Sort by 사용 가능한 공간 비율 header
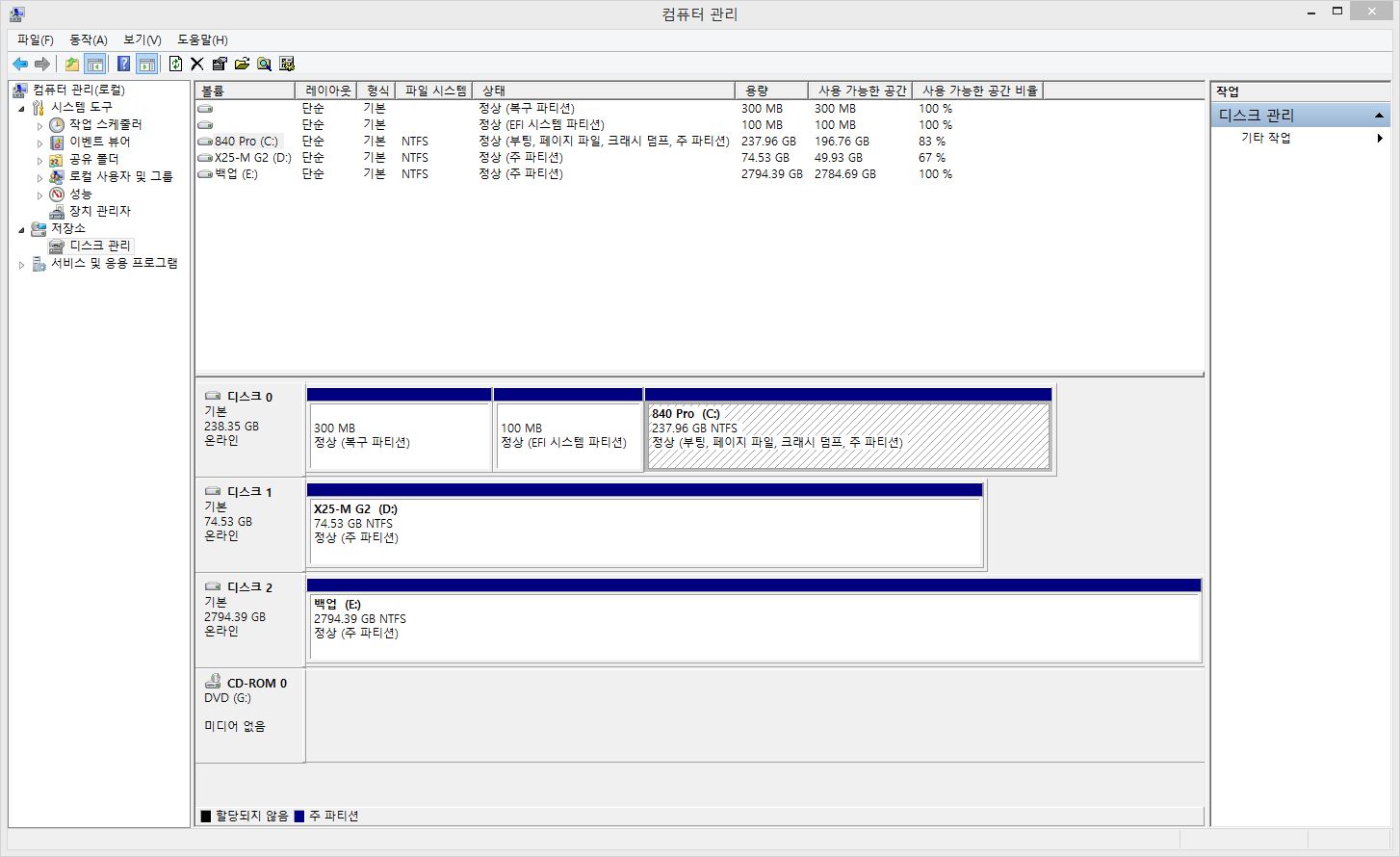Viewport: 1400px width, 857px height. pos(977,91)
